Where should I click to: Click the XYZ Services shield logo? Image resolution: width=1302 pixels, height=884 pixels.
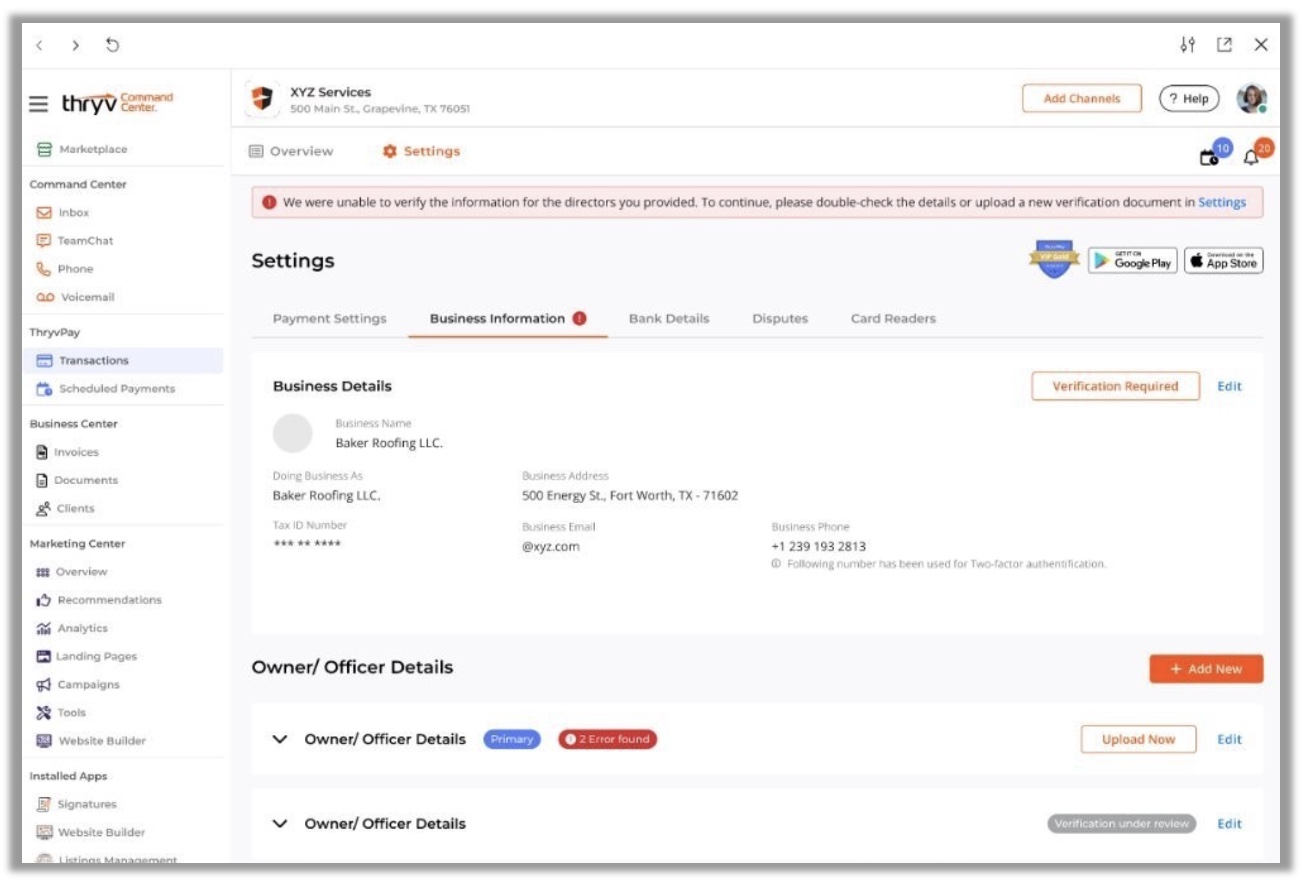(x=261, y=99)
